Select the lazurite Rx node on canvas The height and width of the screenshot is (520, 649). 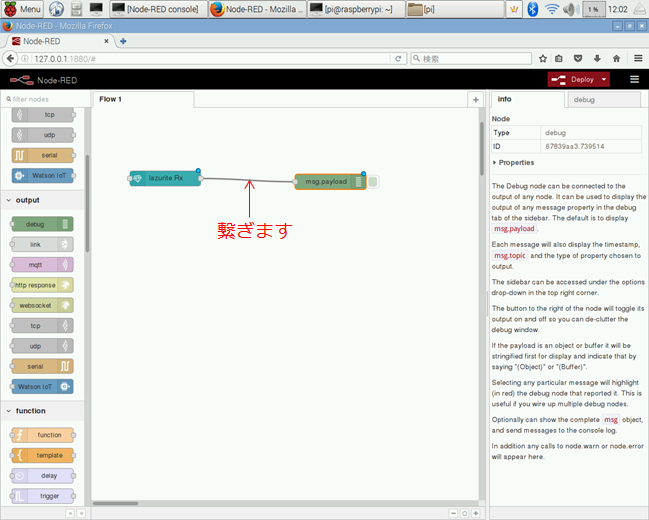(x=165, y=178)
